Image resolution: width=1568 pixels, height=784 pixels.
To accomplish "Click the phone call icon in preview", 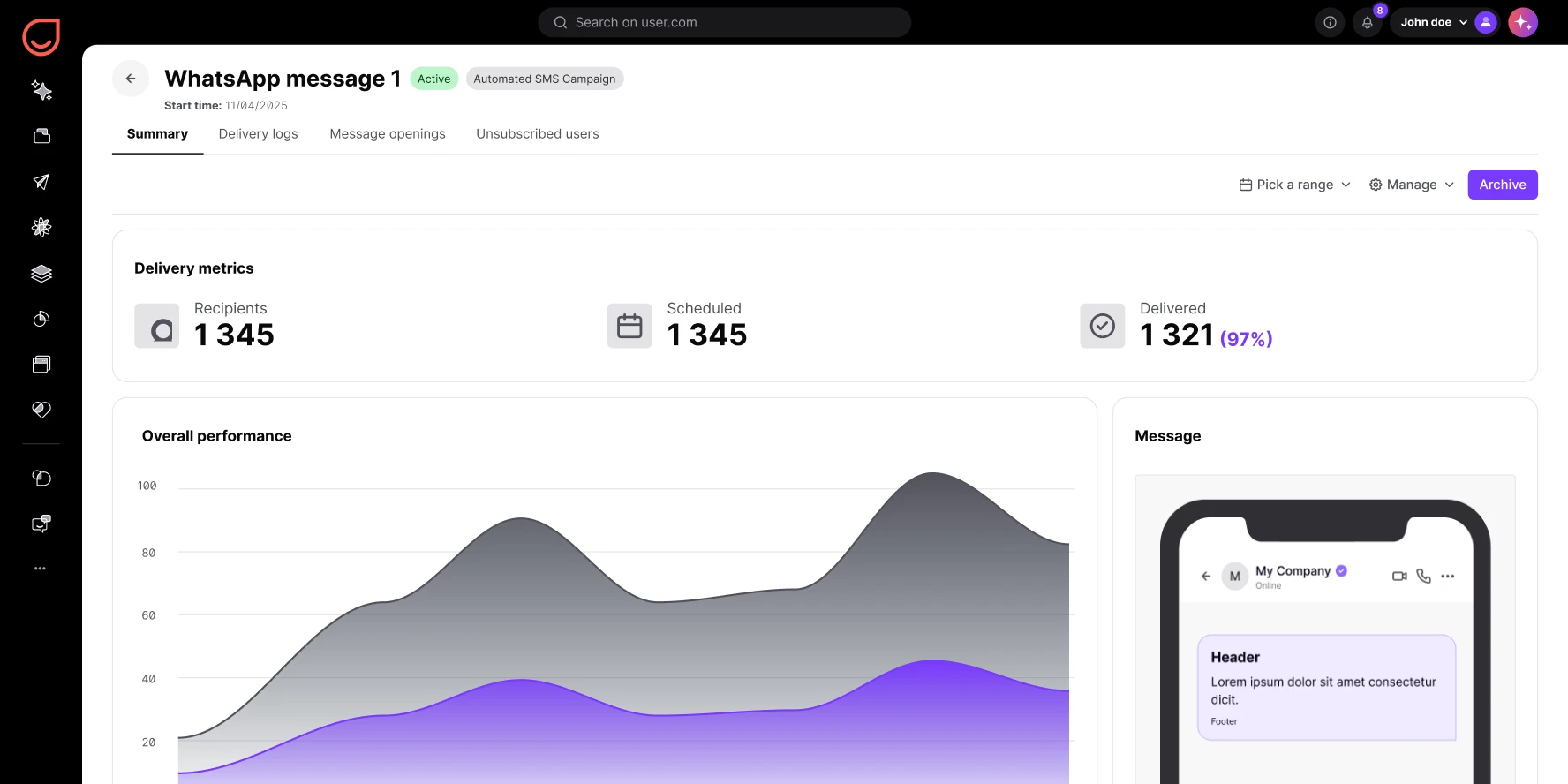I will (x=1423, y=576).
